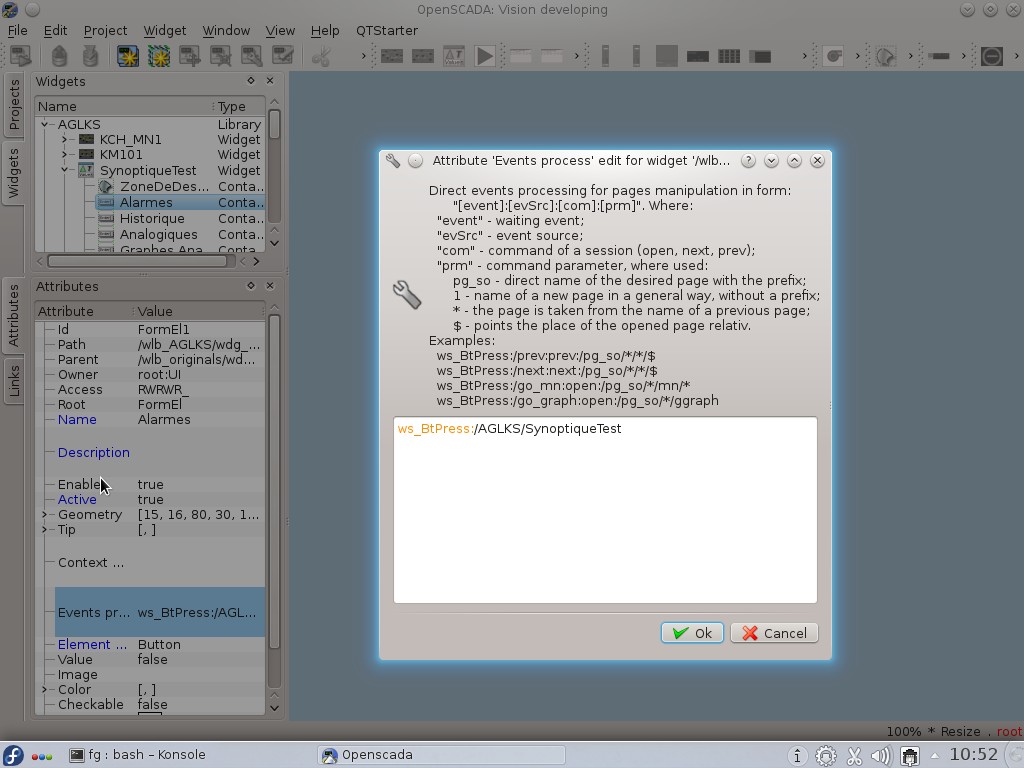Click the float button of Widgets panel

(x=251, y=81)
